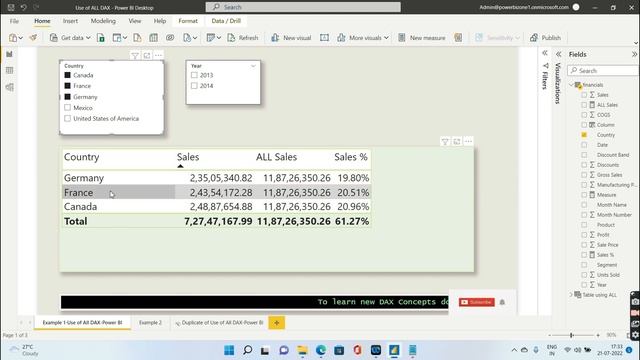
Task: Open the Data view in left sidebar
Action: click(9, 71)
